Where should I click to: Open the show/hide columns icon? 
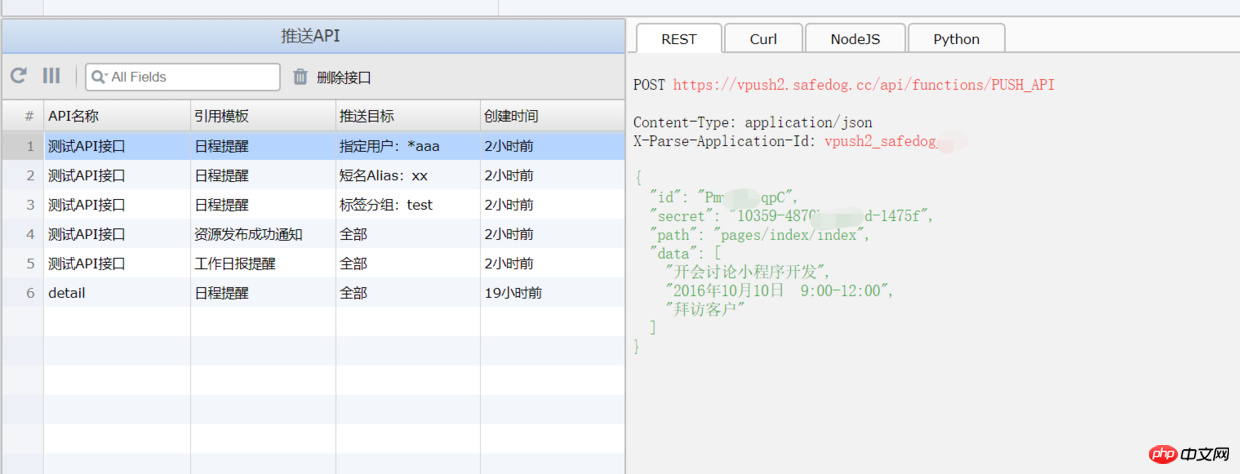[x=51, y=76]
